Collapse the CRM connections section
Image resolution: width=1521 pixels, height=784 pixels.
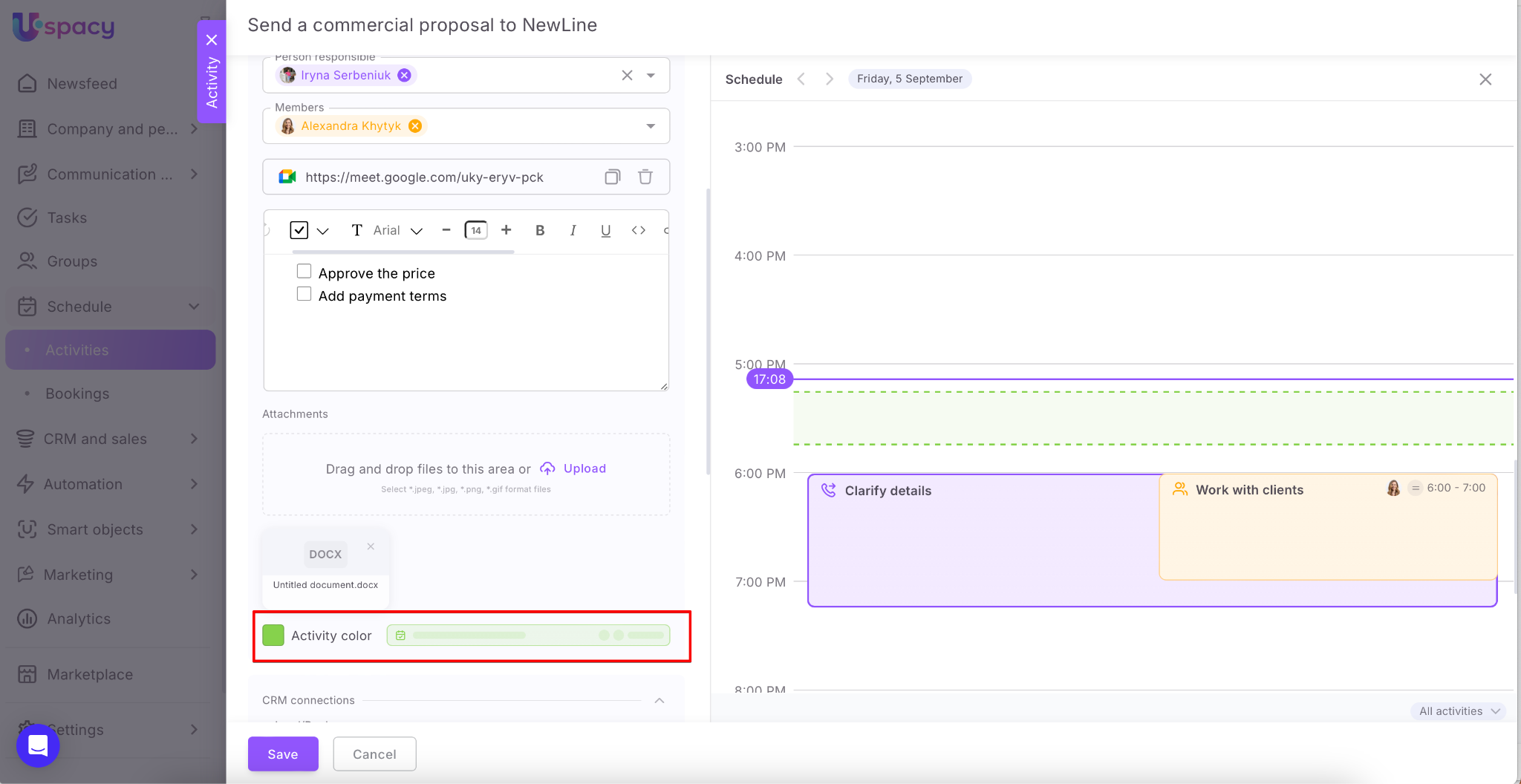pos(659,700)
